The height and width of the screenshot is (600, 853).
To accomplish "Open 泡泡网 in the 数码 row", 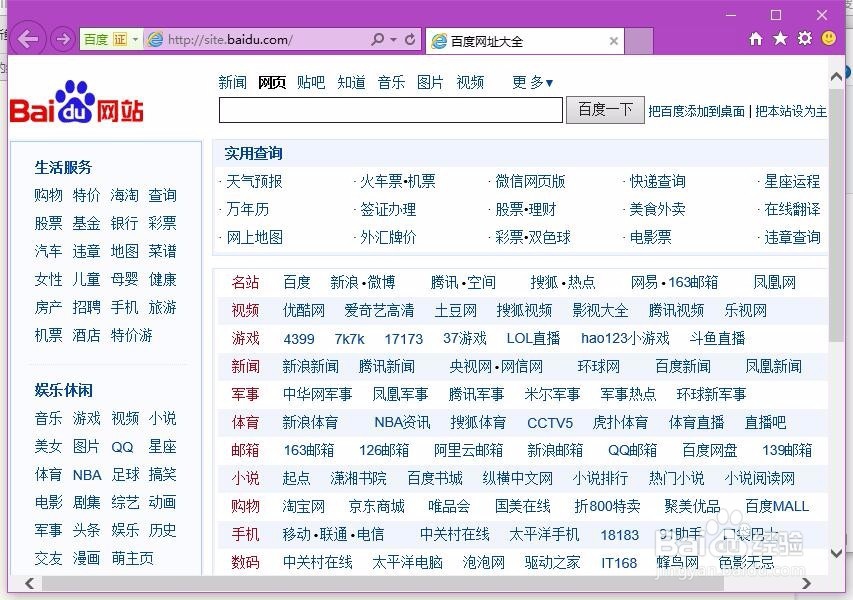I will [x=484, y=562].
